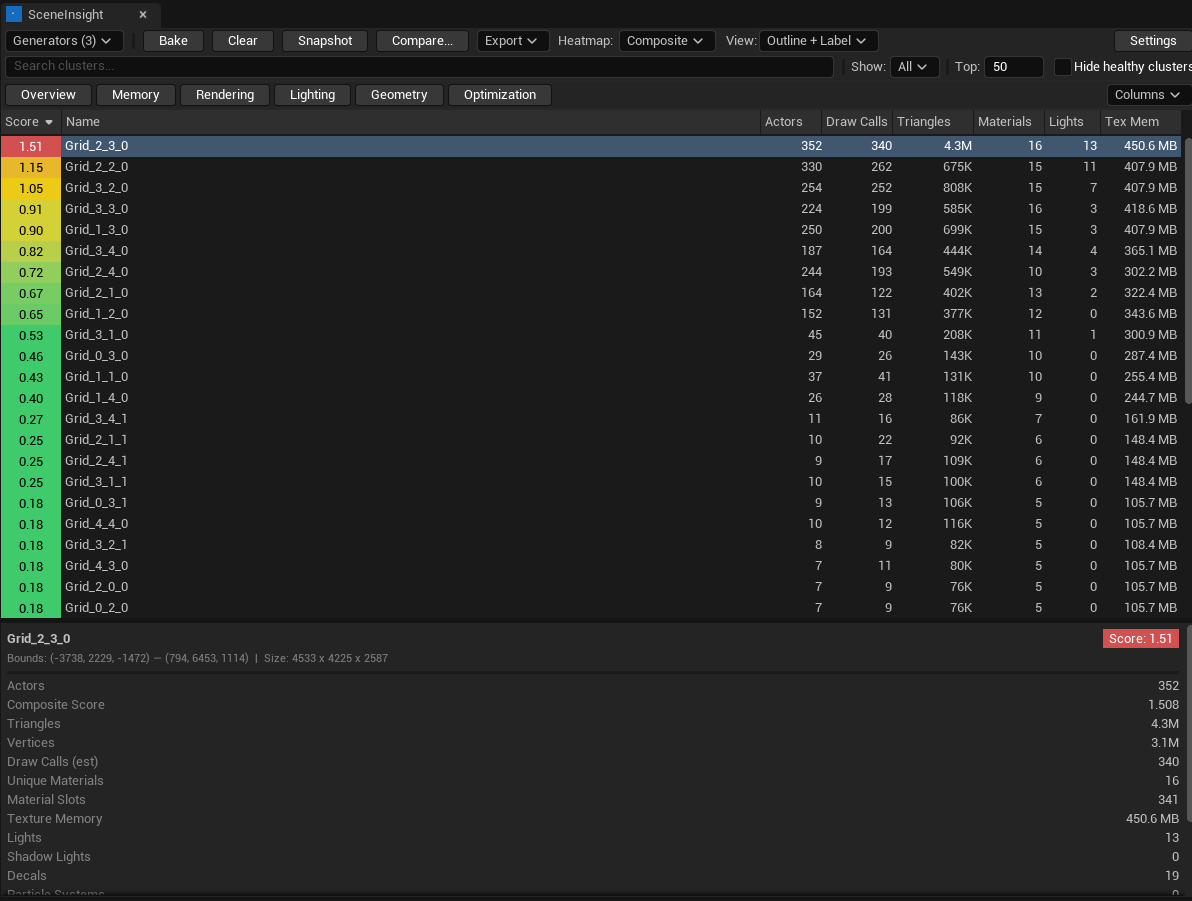The image size is (1192, 901).
Task: Open the Generators (3) dropdown
Action: pos(63,41)
